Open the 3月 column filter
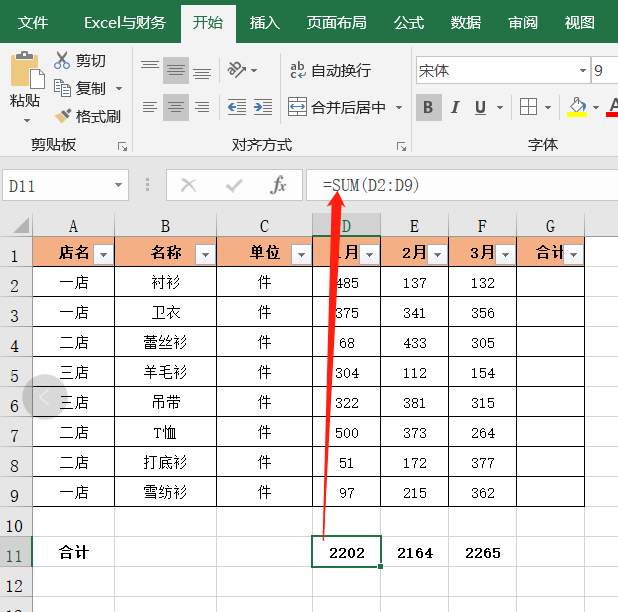Image resolution: width=618 pixels, height=612 pixels. (x=505, y=255)
